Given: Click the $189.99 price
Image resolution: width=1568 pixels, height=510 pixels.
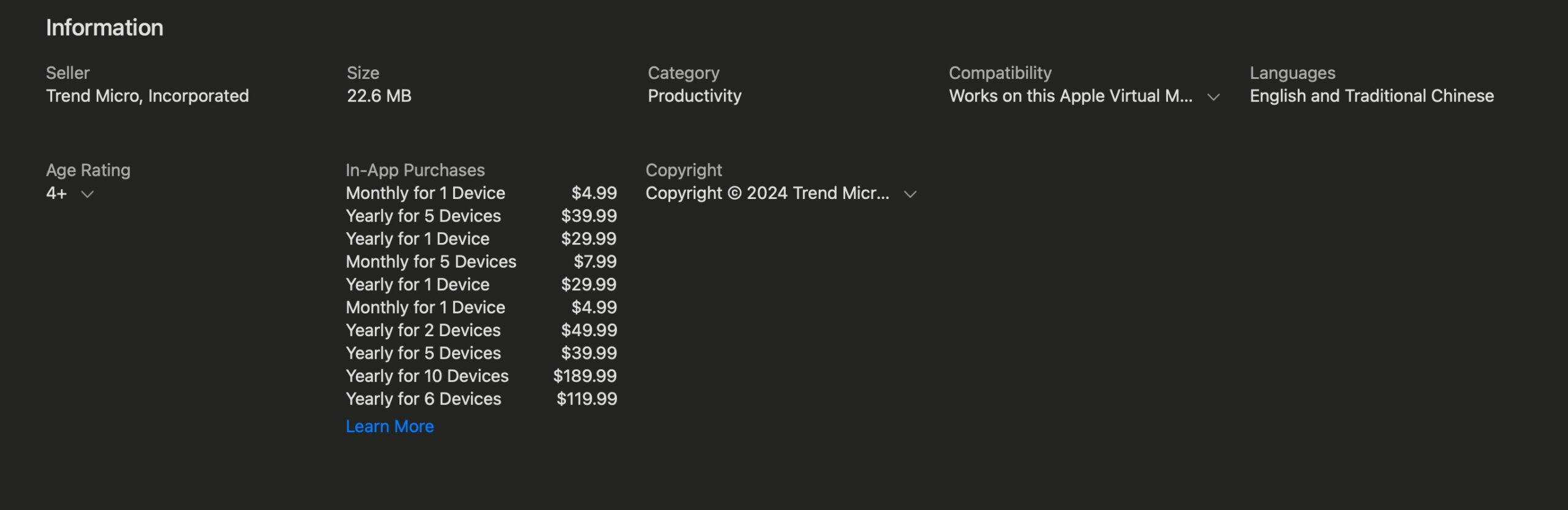Looking at the screenshot, I should pyautogui.click(x=585, y=376).
